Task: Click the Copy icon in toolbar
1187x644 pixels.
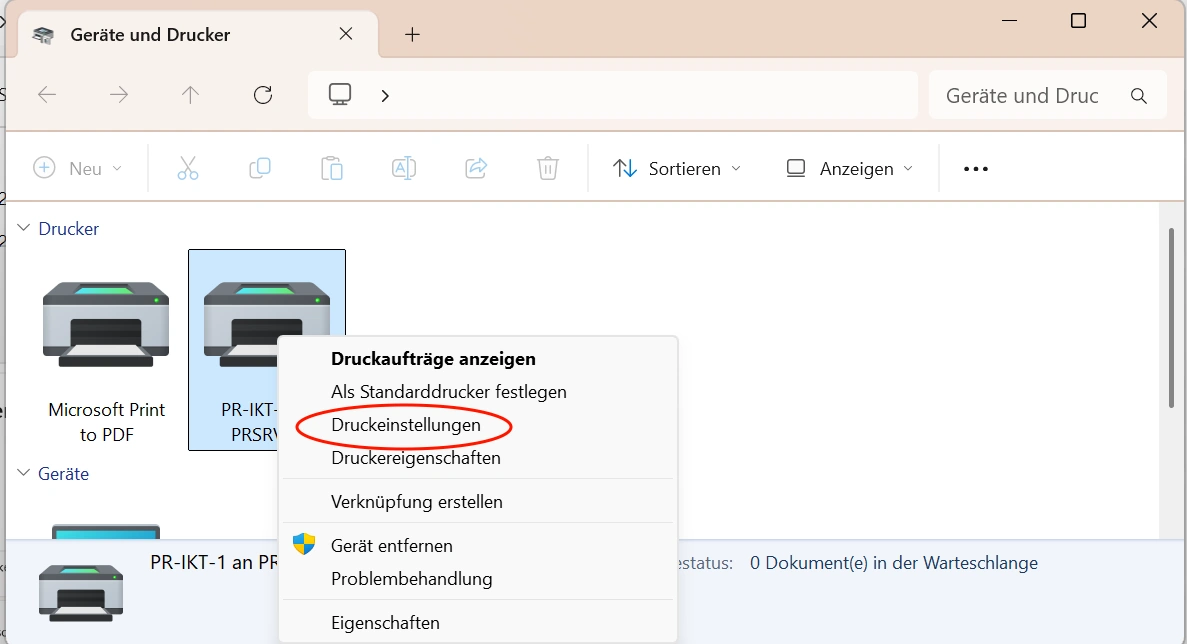Action: point(260,168)
